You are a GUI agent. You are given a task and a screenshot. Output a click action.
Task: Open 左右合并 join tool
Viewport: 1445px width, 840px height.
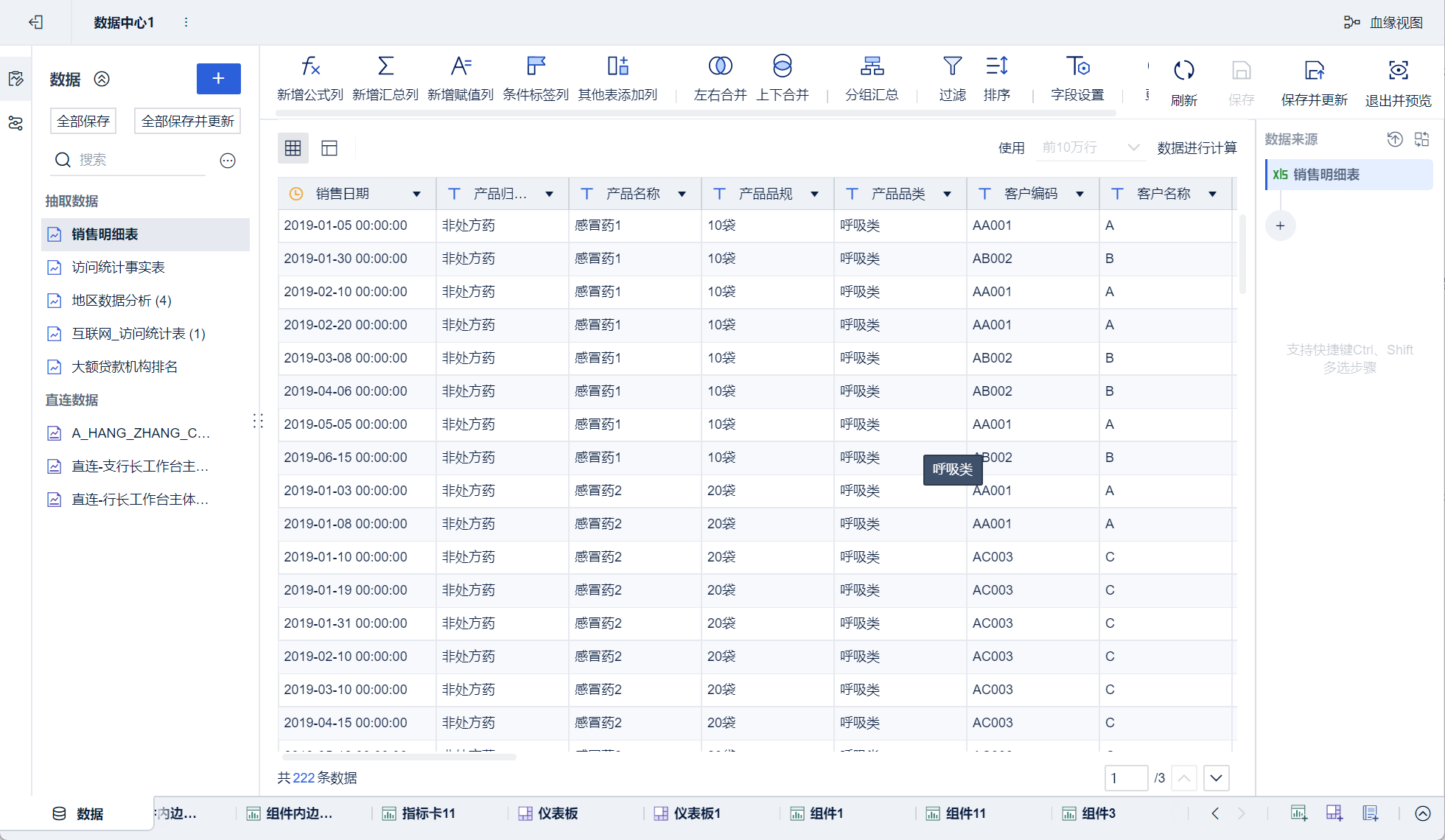pyautogui.click(x=720, y=67)
